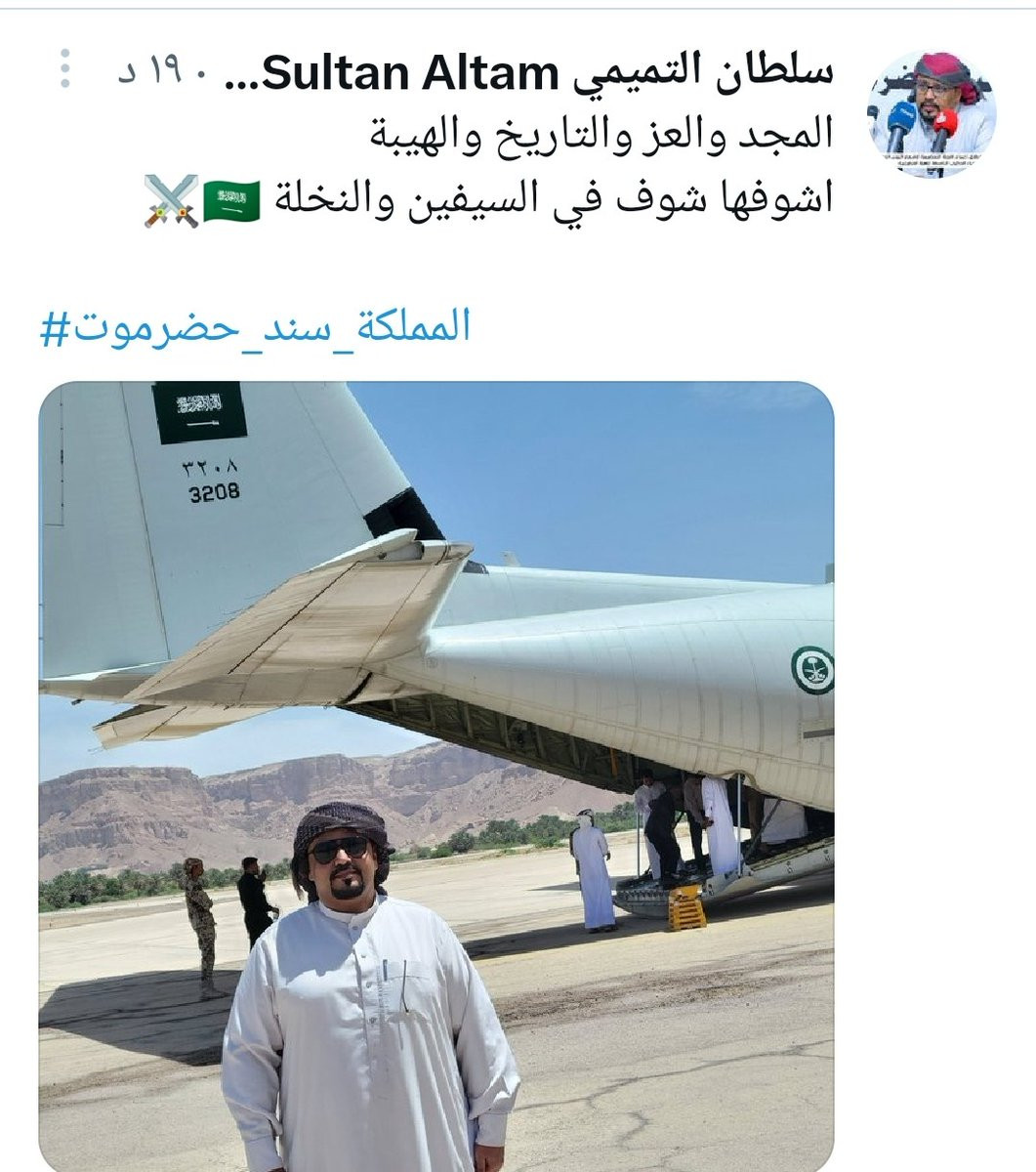Click the Arabic numerals ٣٢٠٨ on the tail

click(210, 469)
